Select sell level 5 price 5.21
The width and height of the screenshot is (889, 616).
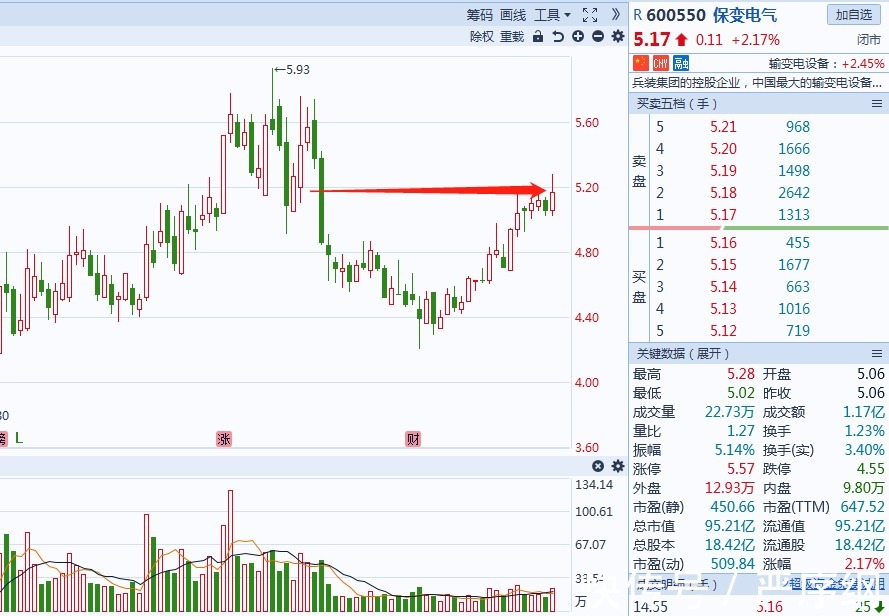(723, 127)
